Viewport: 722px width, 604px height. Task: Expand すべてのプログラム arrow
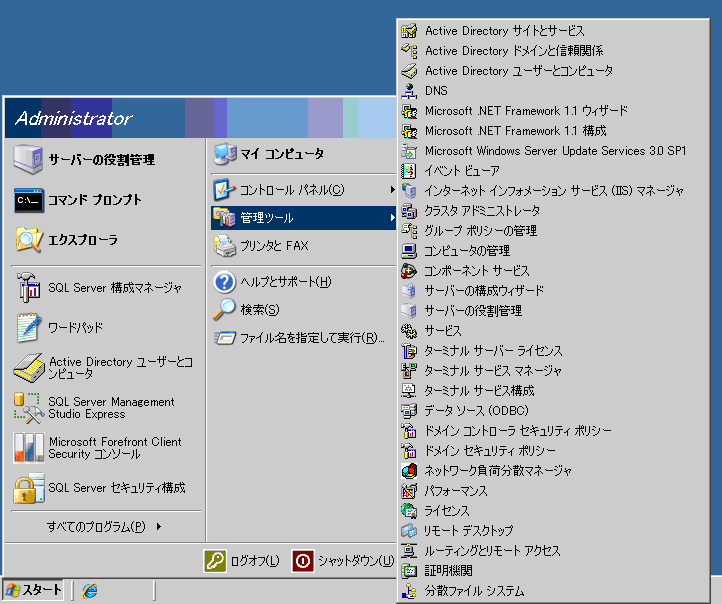(159, 526)
